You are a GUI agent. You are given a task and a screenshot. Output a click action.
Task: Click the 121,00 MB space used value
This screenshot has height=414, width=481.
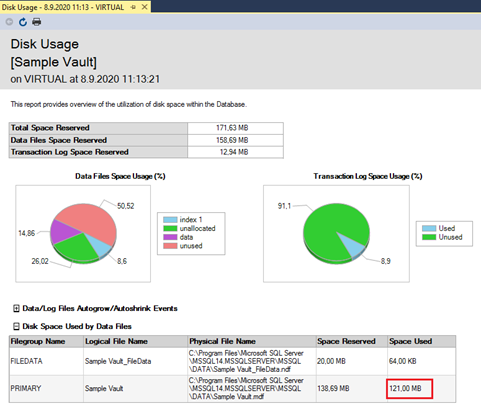pyautogui.click(x=405, y=389)
